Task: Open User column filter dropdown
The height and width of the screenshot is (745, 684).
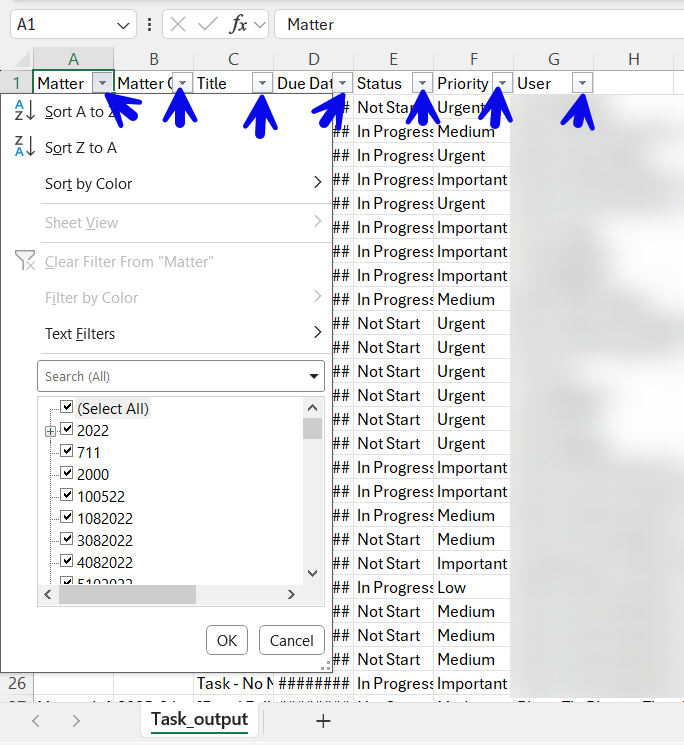Action: point(582,83)
